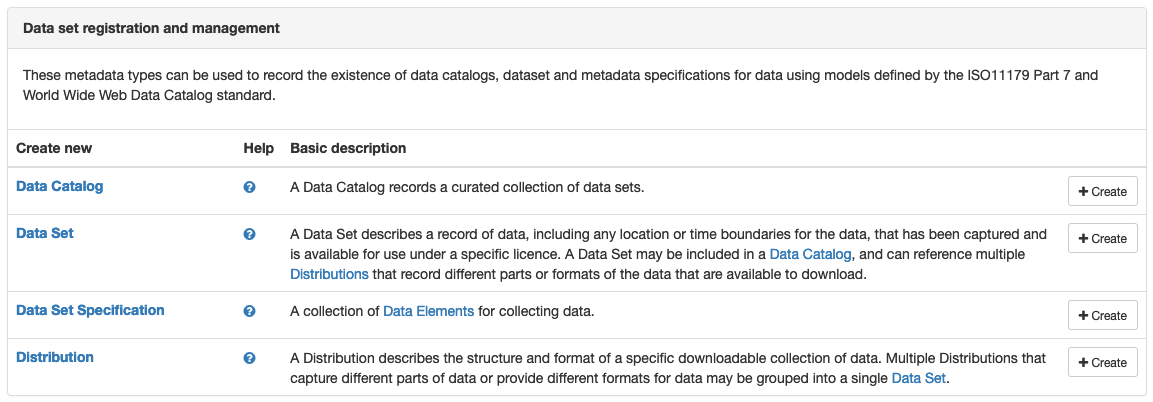Follow Data Catalog link in Data Set description
The width and height of the screenshot is (1153, 402).
point(810,254)
